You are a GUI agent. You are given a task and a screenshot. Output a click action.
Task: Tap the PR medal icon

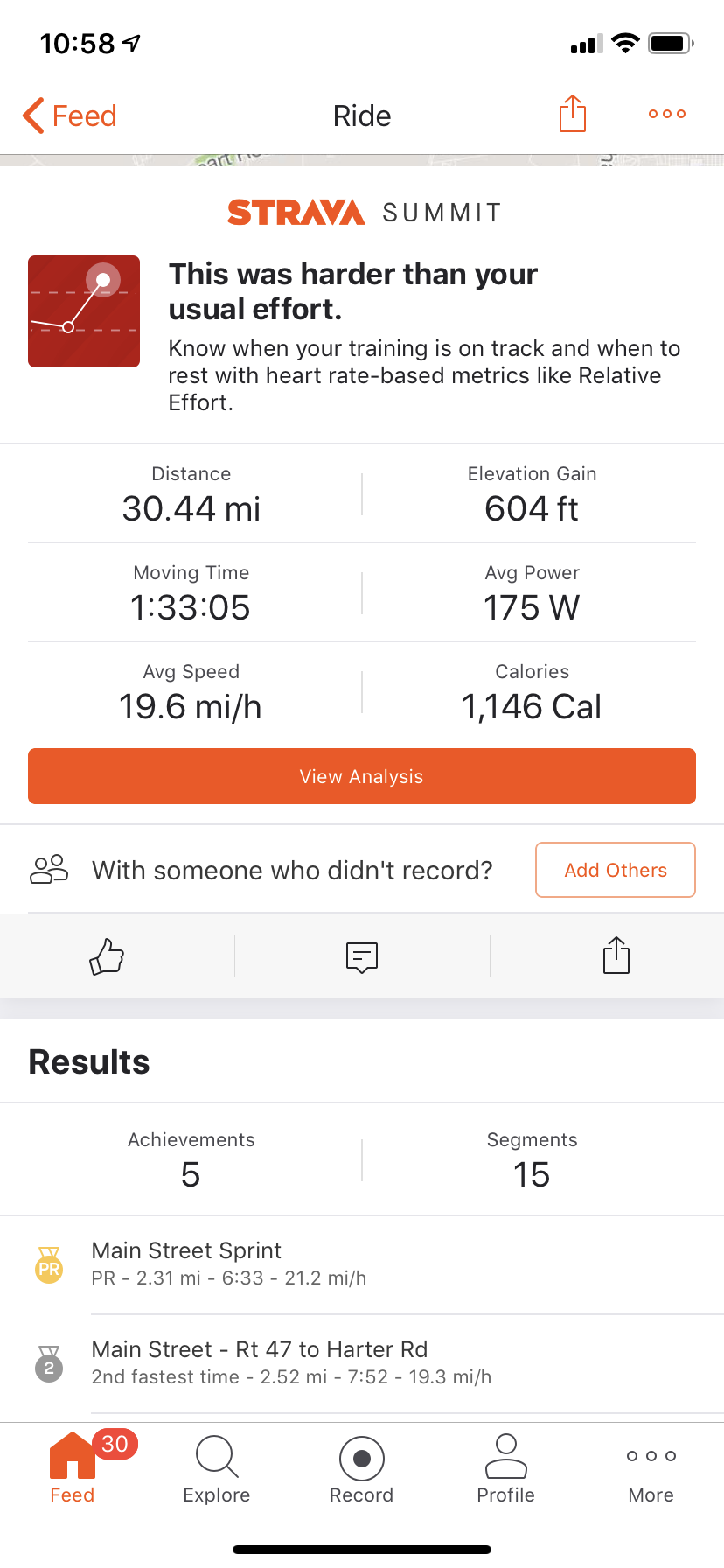pos(49,1265)
